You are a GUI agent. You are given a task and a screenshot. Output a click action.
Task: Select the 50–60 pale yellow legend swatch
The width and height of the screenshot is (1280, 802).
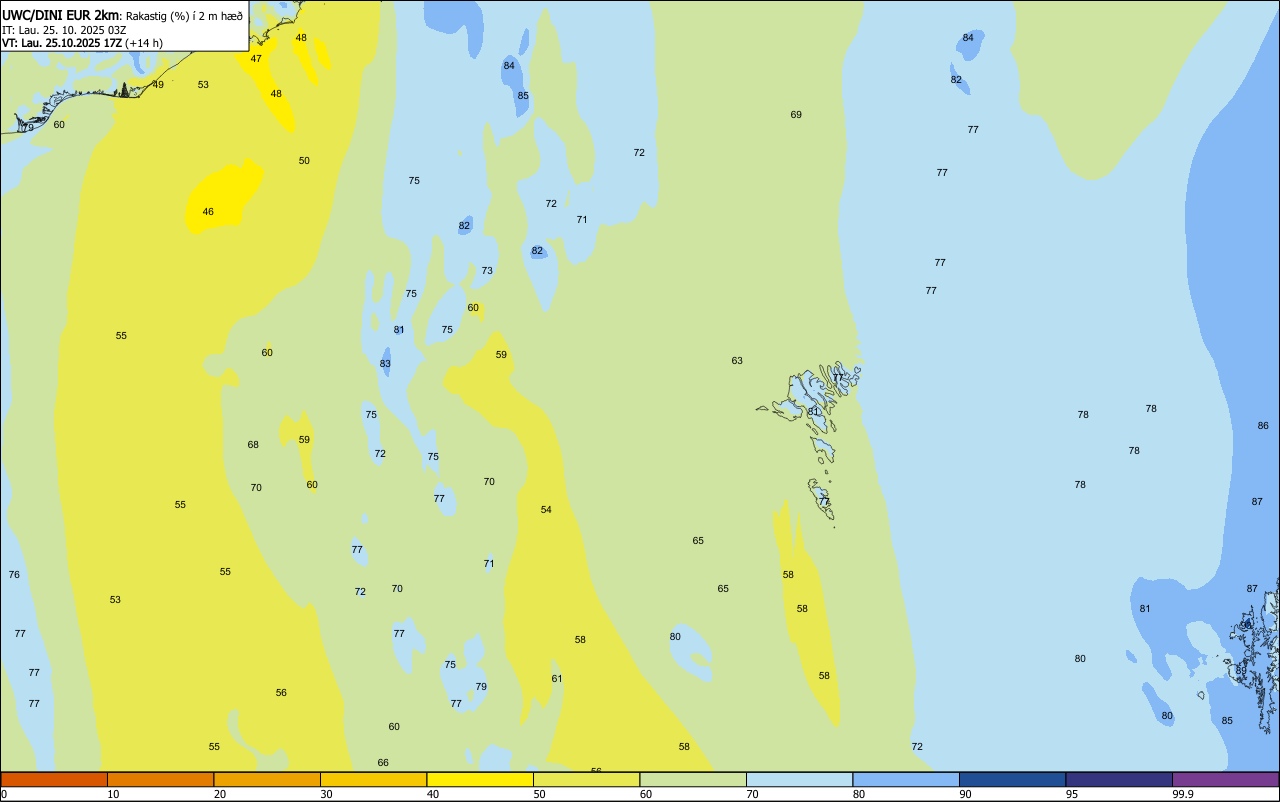pos(586,779)
